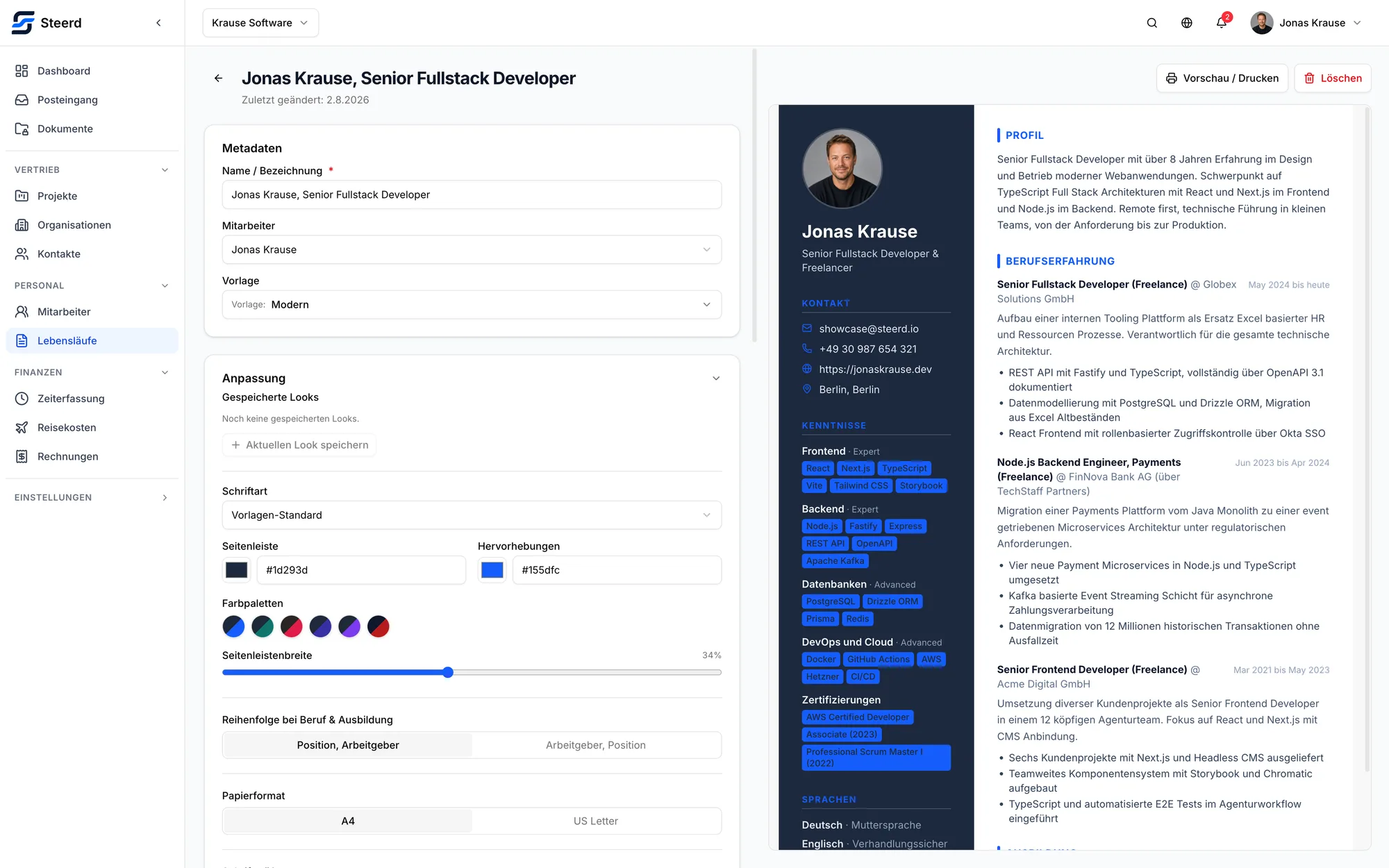Click the Projekte icon in sidebar

pos(22,197)
